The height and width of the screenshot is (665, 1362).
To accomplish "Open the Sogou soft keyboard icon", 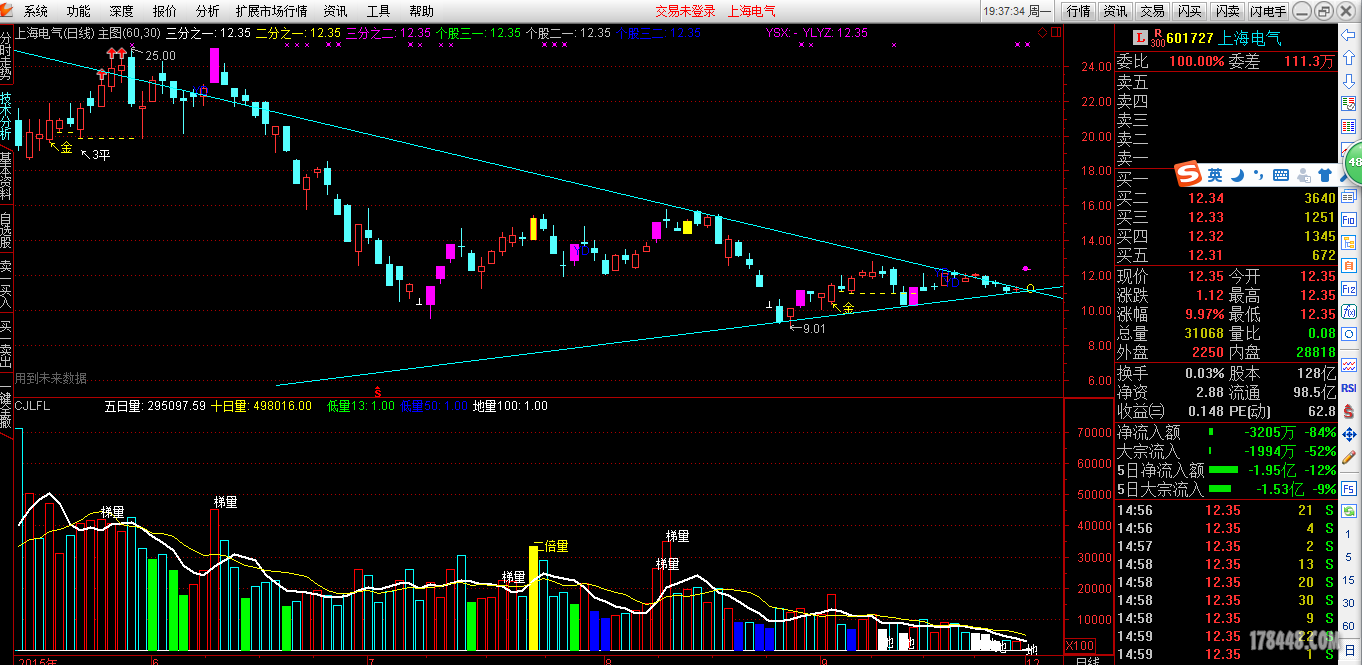I will [x=1281, y=174].
